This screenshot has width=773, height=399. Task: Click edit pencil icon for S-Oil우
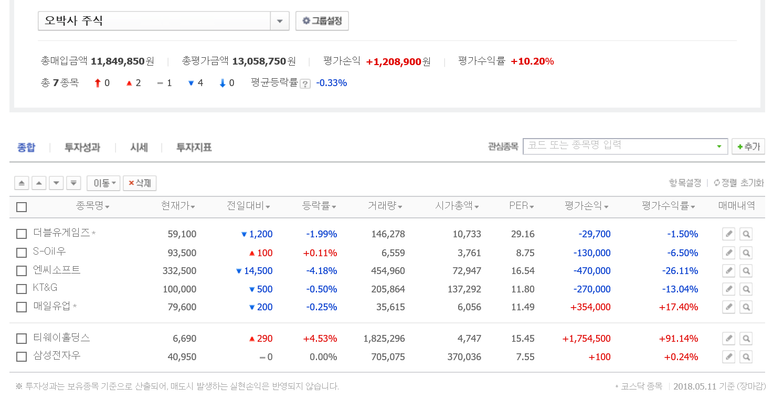coord(729,253)
